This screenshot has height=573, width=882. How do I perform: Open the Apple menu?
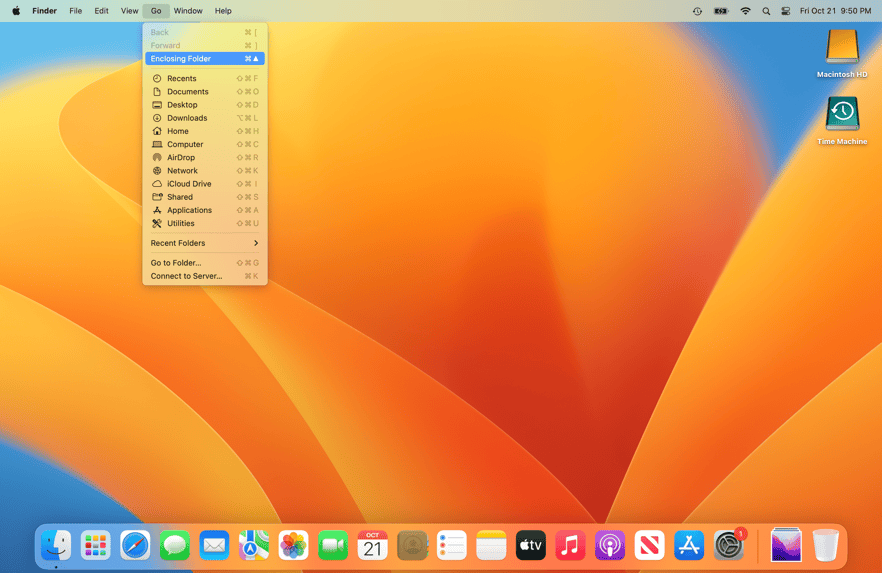tap(16, 11)
